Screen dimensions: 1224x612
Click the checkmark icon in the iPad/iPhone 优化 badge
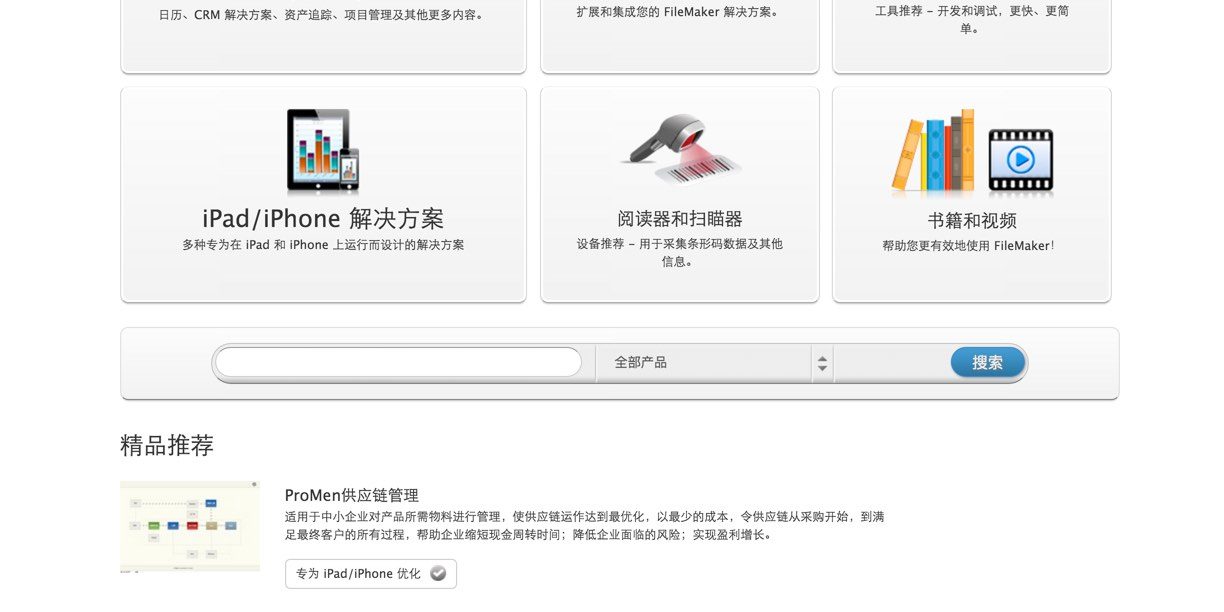click(438, 574)
